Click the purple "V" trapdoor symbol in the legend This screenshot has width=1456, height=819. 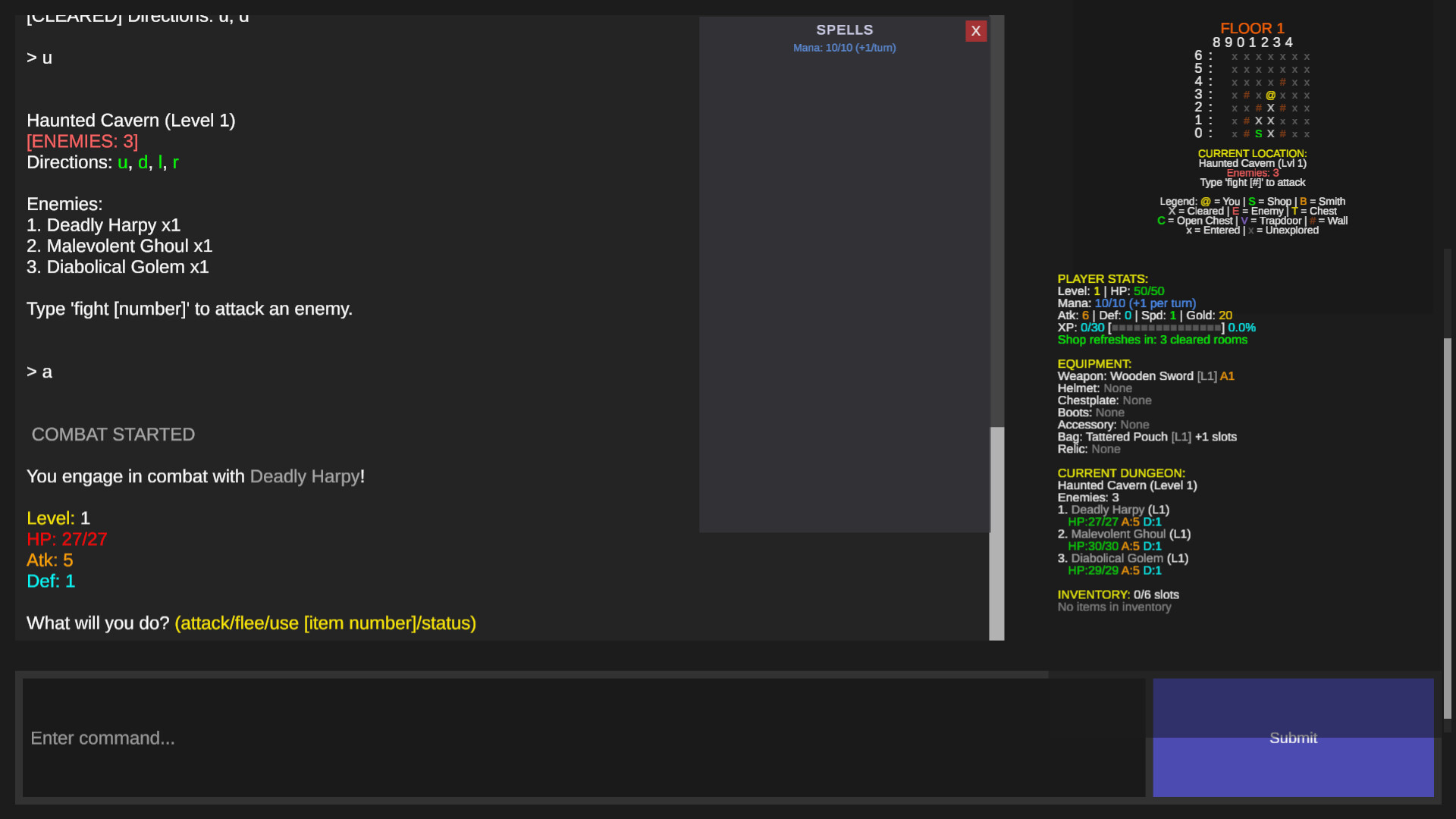click(1244, 221)
